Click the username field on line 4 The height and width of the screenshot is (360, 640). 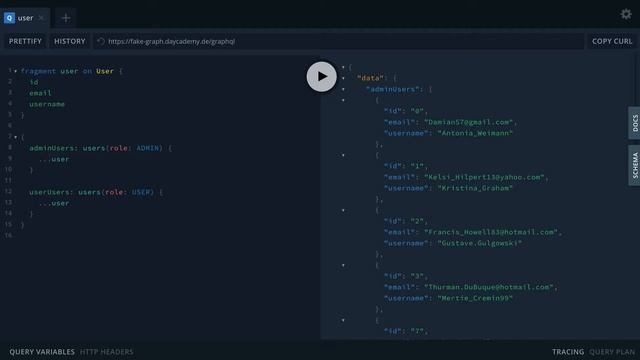[47, 104]
